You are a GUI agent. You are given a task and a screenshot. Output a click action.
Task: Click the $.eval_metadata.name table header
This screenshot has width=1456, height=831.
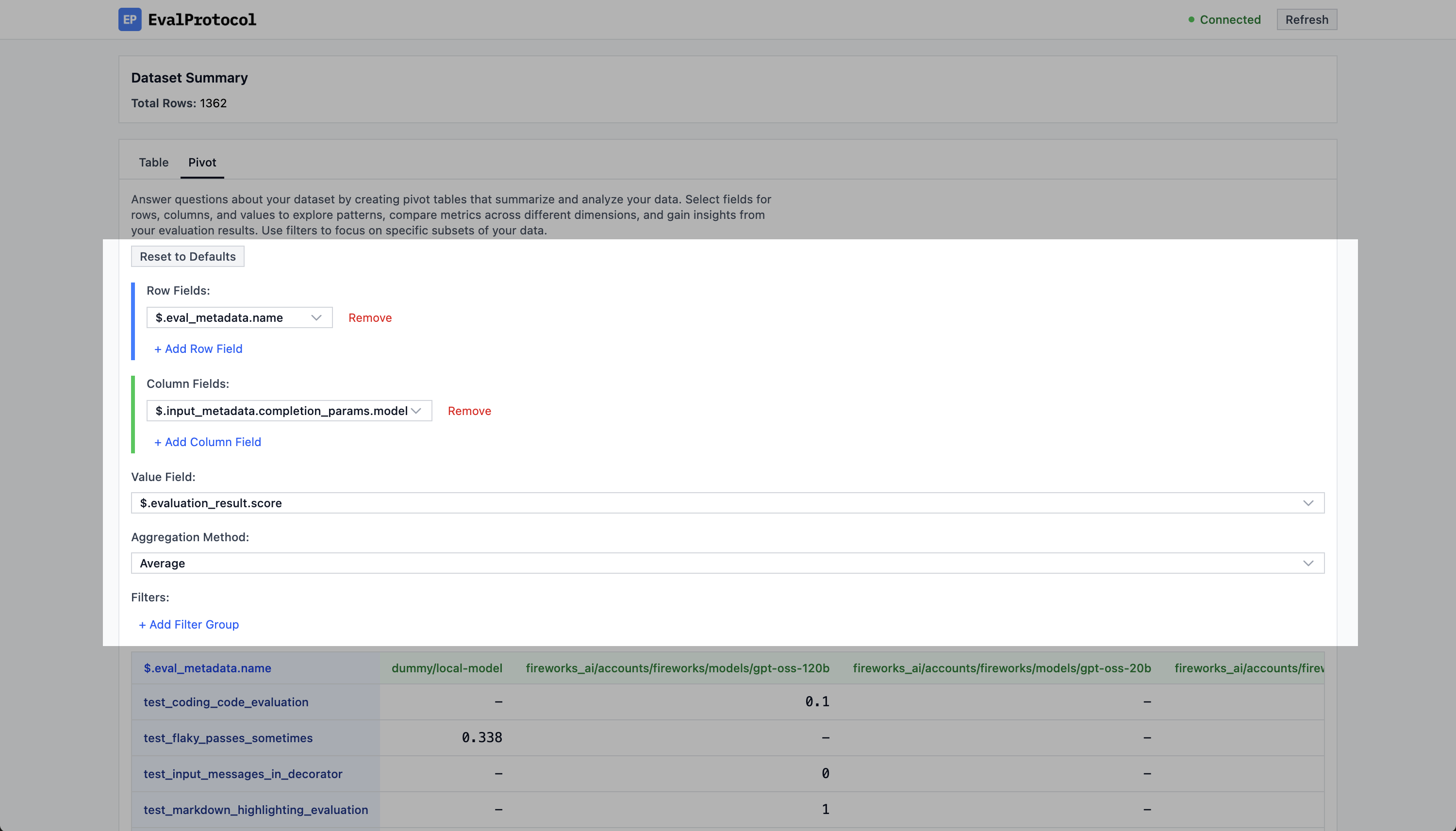click(207, 668)
